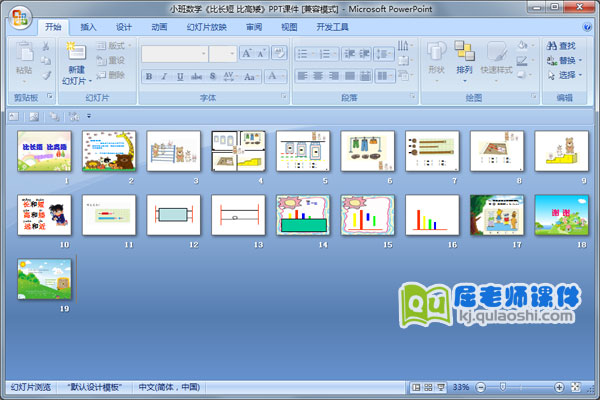This screenshot has height=400, width=600.
Task: Justify the text alignment
Action: [349, 76]
